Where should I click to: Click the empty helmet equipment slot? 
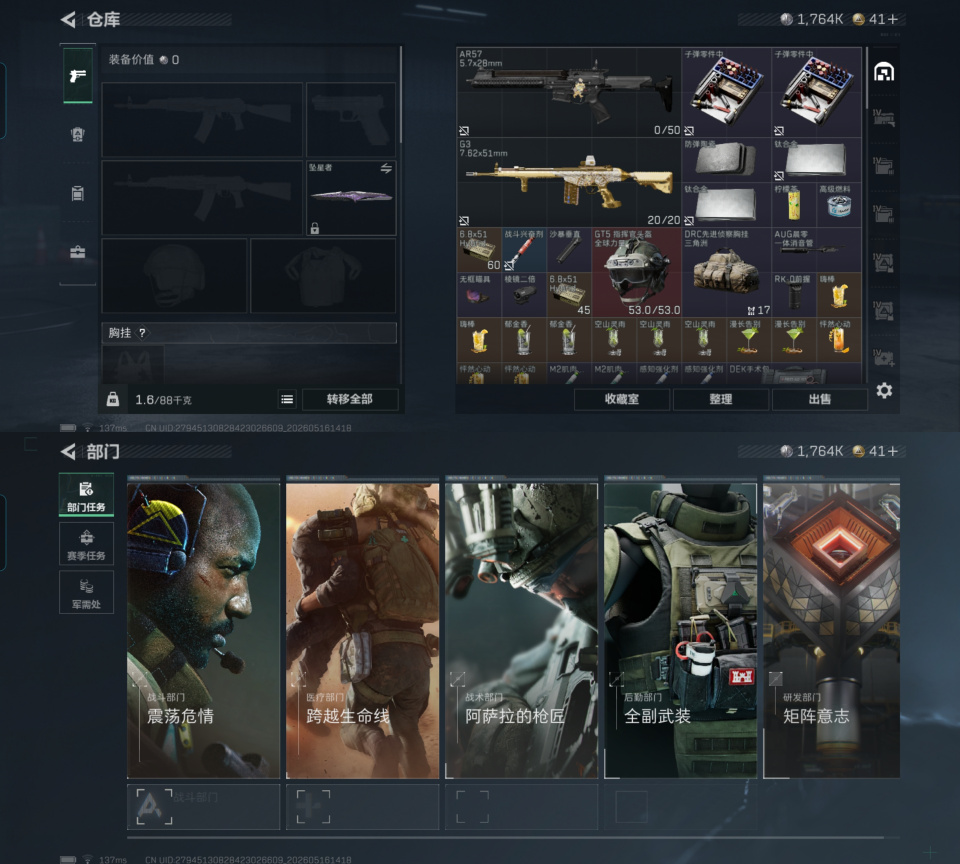point(174,276)
